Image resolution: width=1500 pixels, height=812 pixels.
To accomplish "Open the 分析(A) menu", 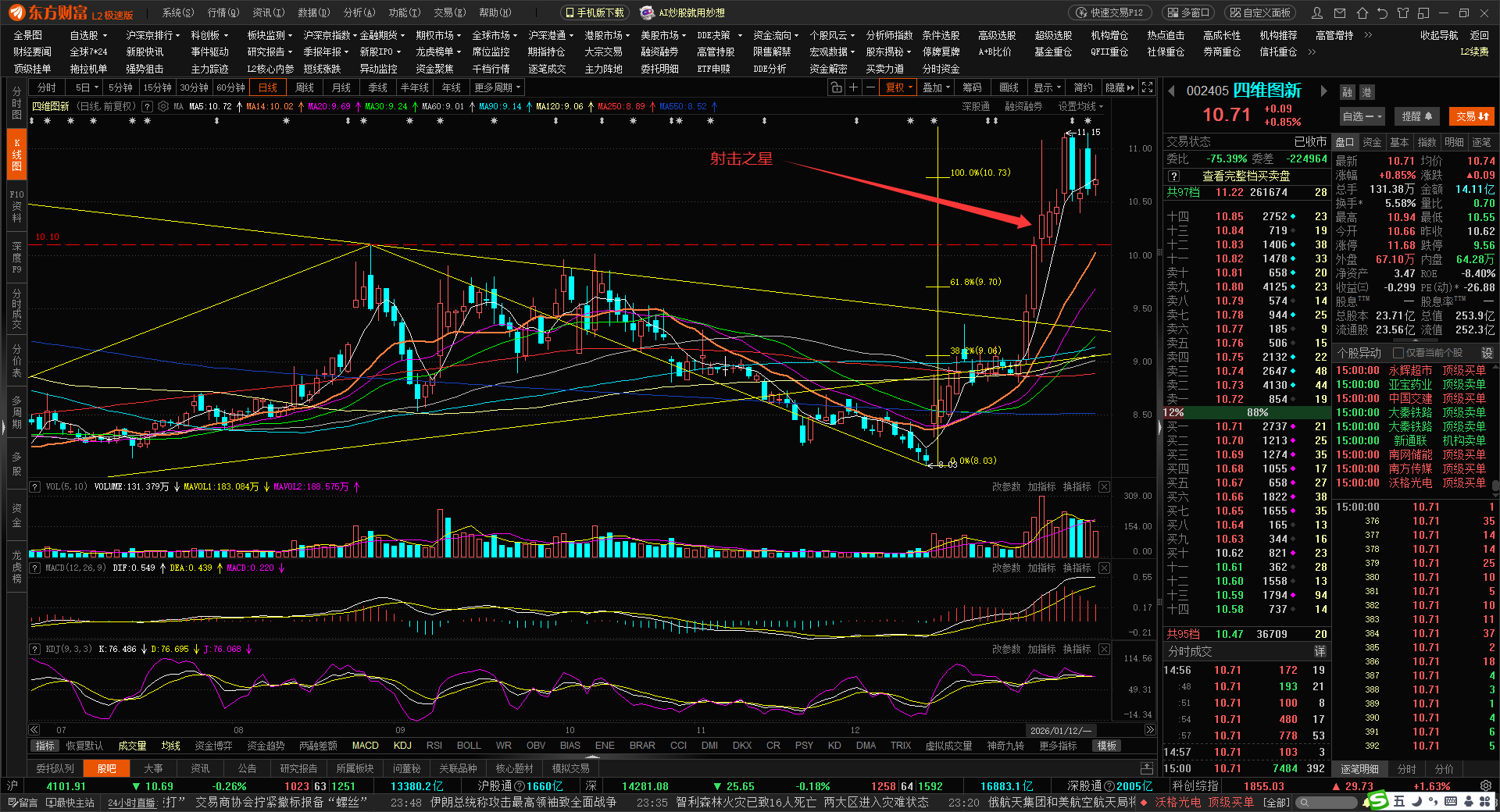I will point(359,12).
